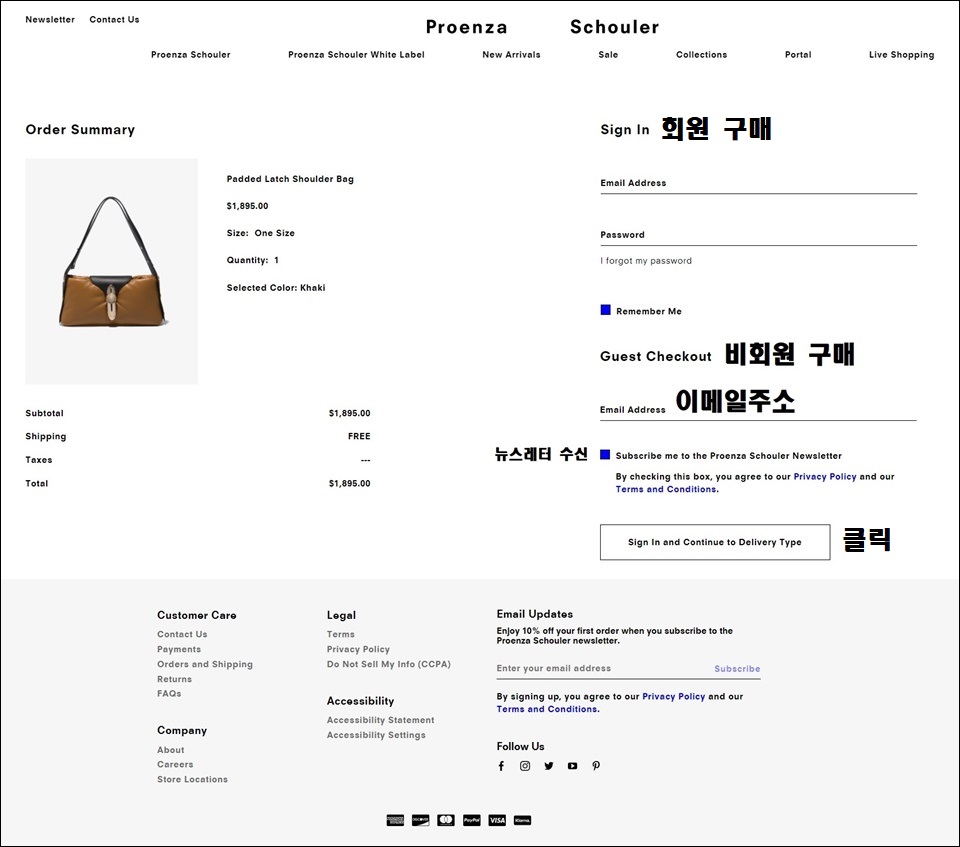Open the Accessibility Settings link
The width and height of the screenshot is (960, 847).
[376, 735]
